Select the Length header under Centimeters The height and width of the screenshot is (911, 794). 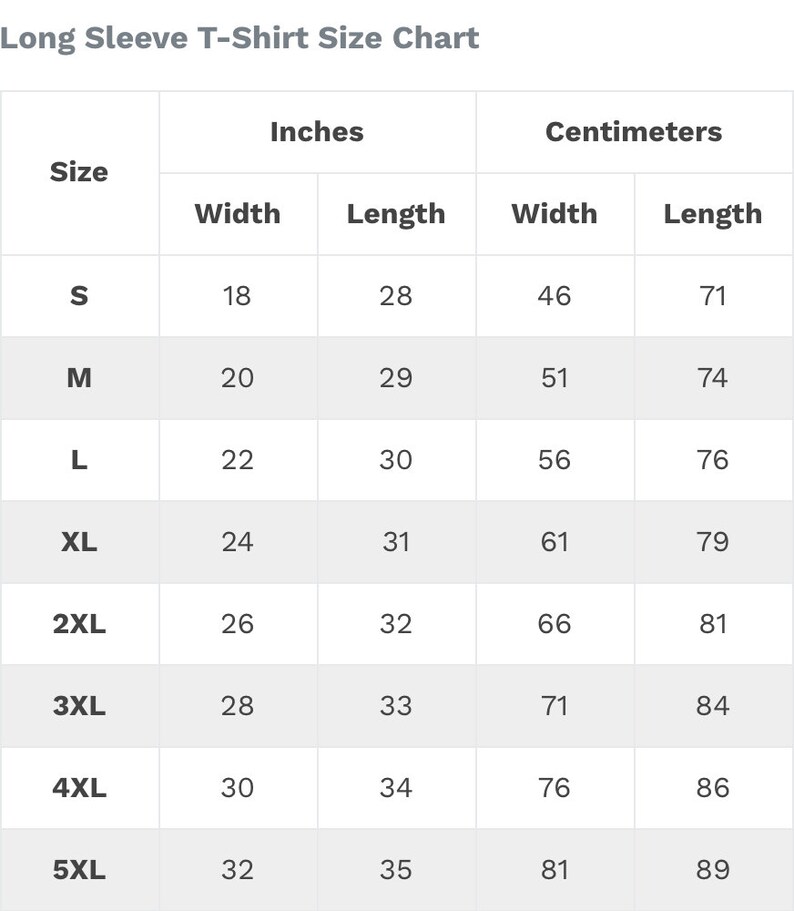(x=714, y=214)
